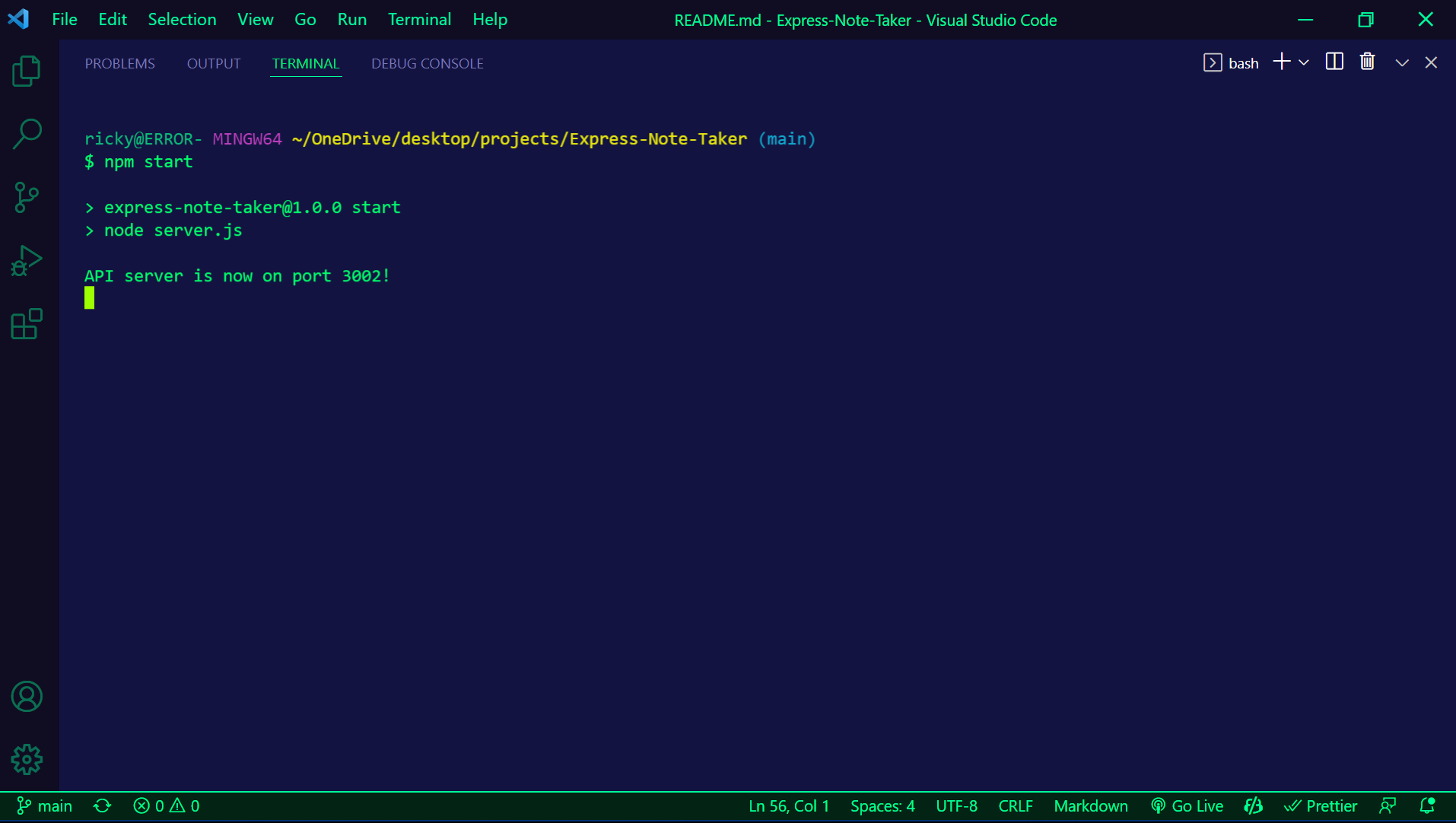Viewport: 1456px width, 823px height.
Task: Split the terminal panel
Action: 1334,62
